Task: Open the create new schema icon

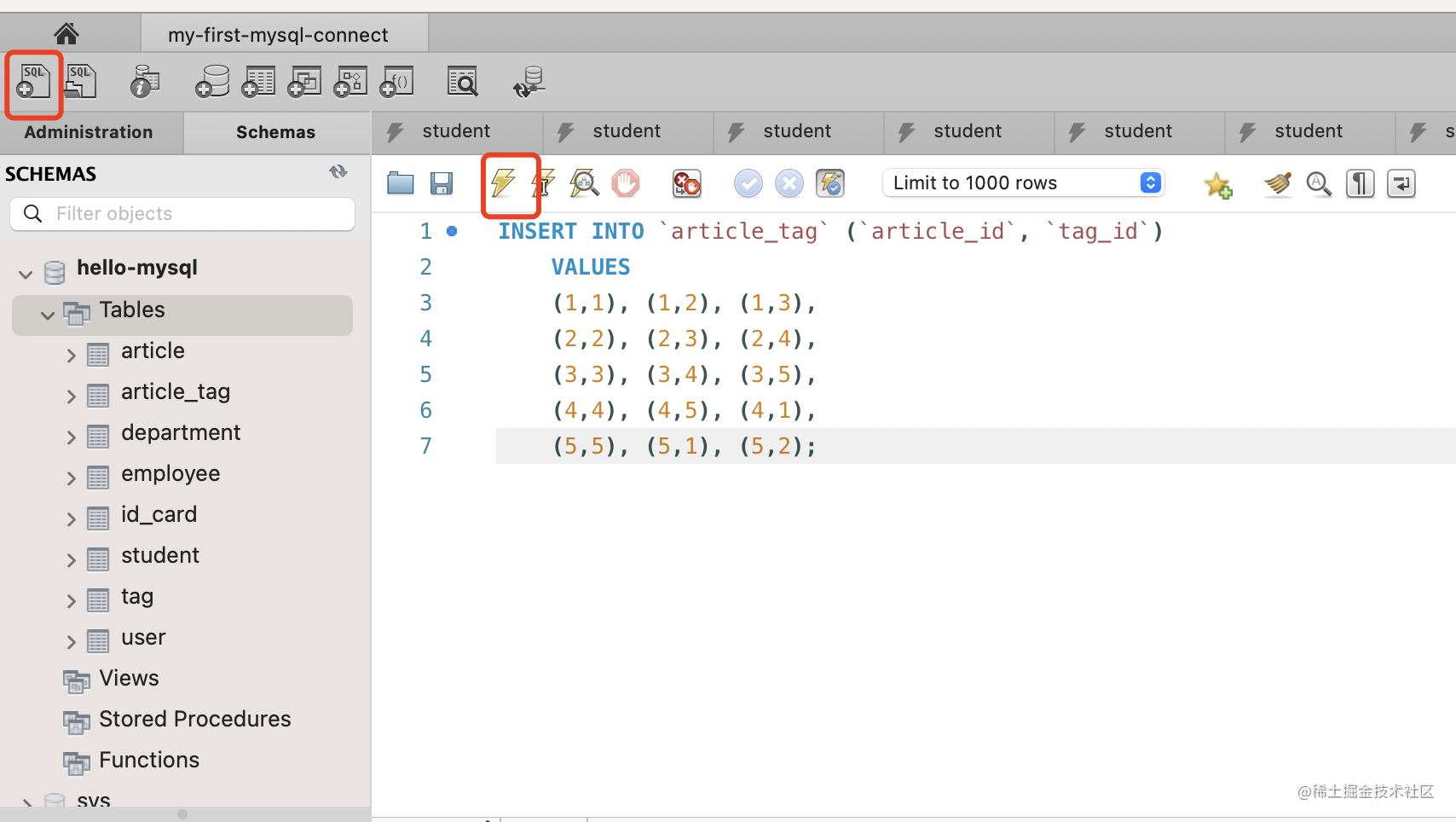Action: point(212,82)
